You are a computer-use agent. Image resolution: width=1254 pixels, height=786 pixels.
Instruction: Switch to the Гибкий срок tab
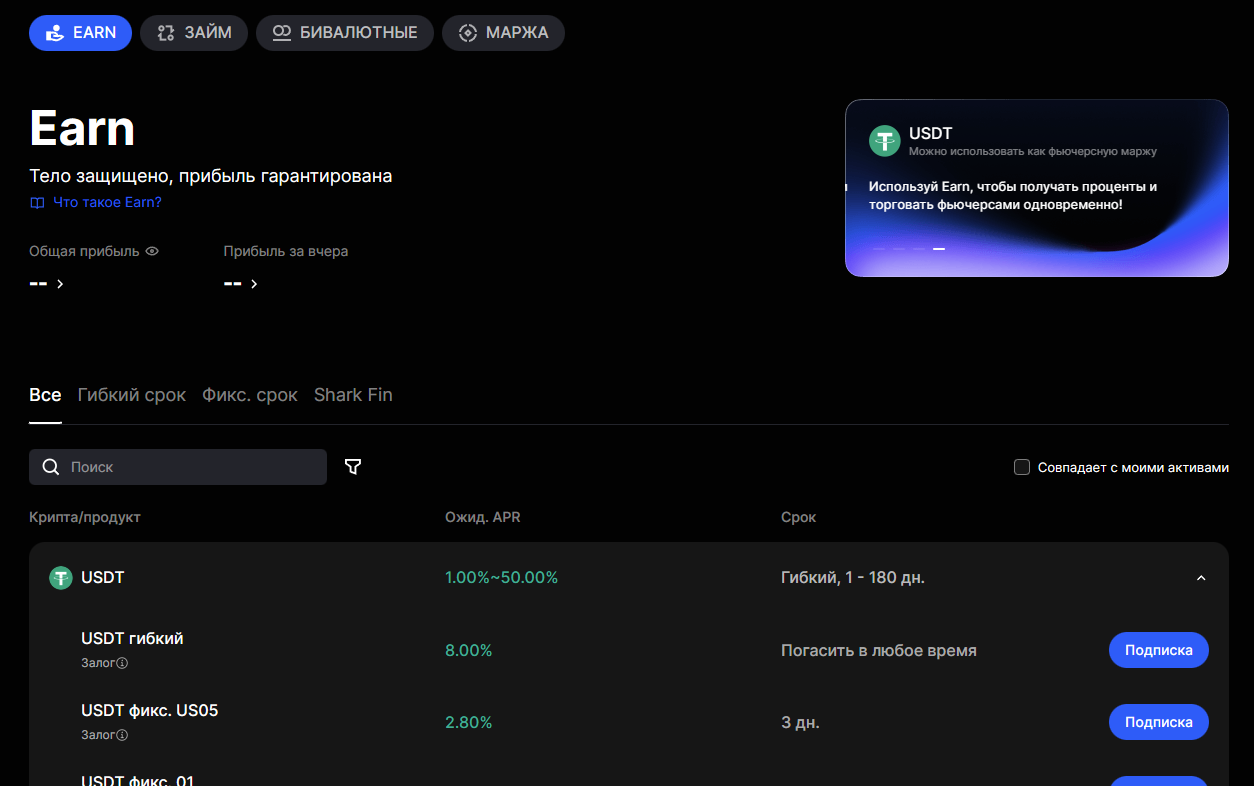[132, 395]
